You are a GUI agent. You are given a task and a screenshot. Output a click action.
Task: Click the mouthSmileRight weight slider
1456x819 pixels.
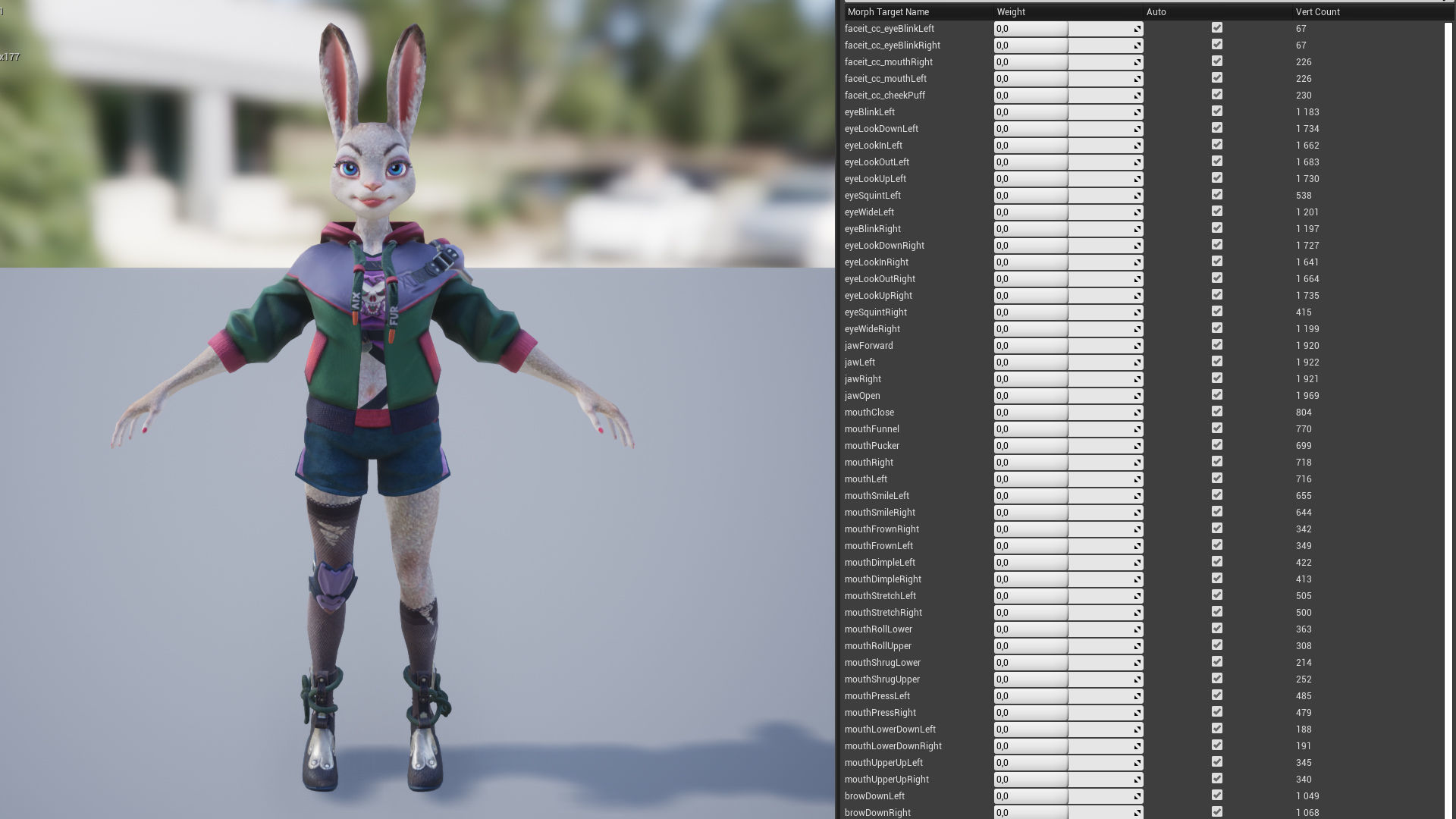(x=1068, y=513)
